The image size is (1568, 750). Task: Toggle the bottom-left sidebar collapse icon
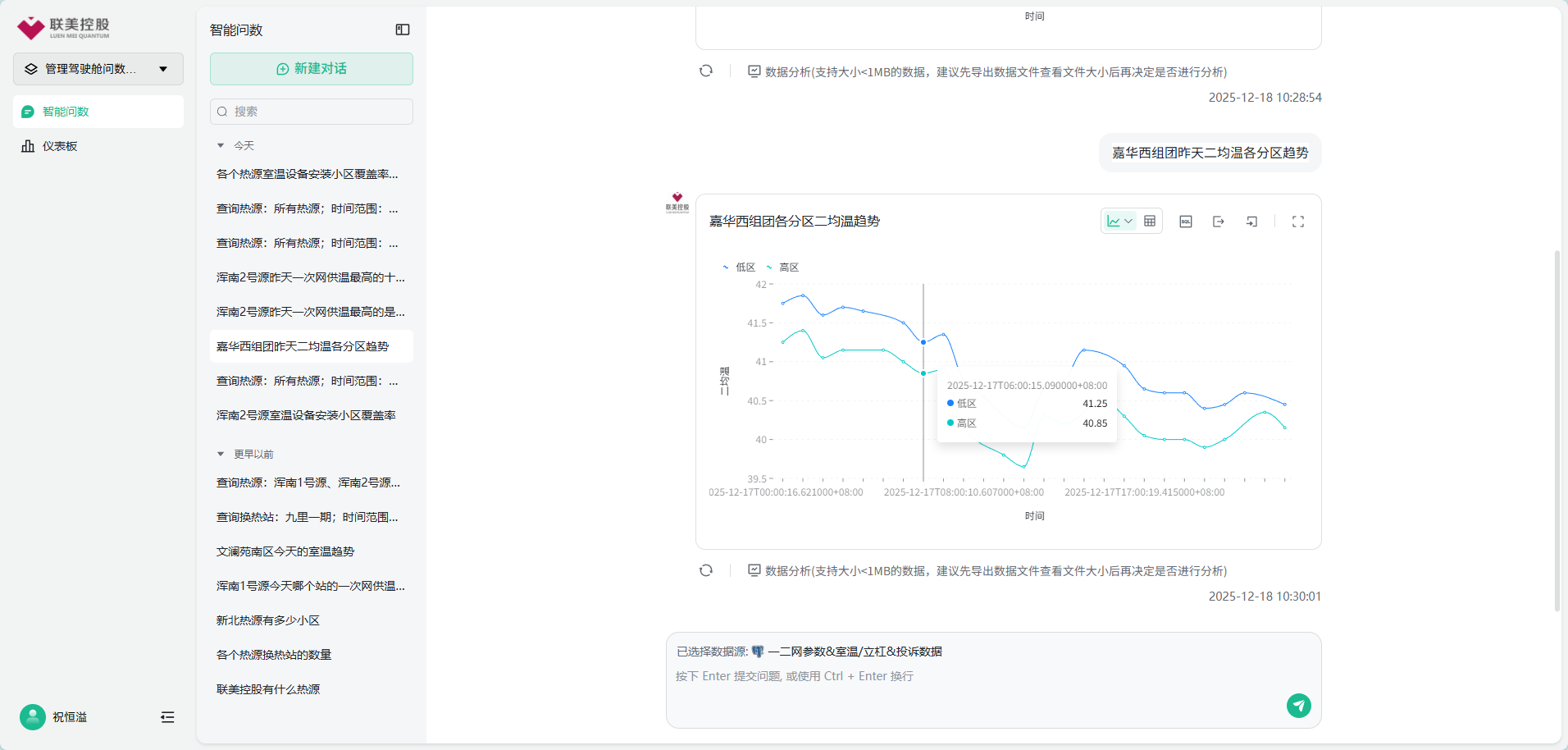[x=167, y=717]
